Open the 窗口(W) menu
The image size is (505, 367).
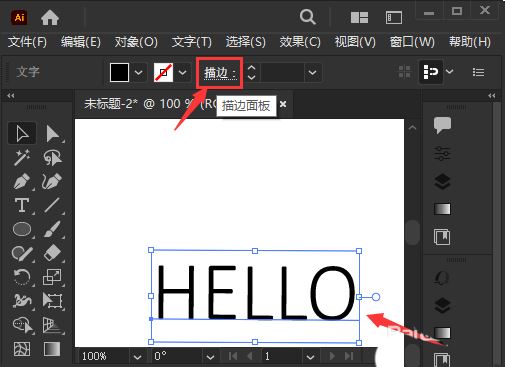click(x=412, y=42)
